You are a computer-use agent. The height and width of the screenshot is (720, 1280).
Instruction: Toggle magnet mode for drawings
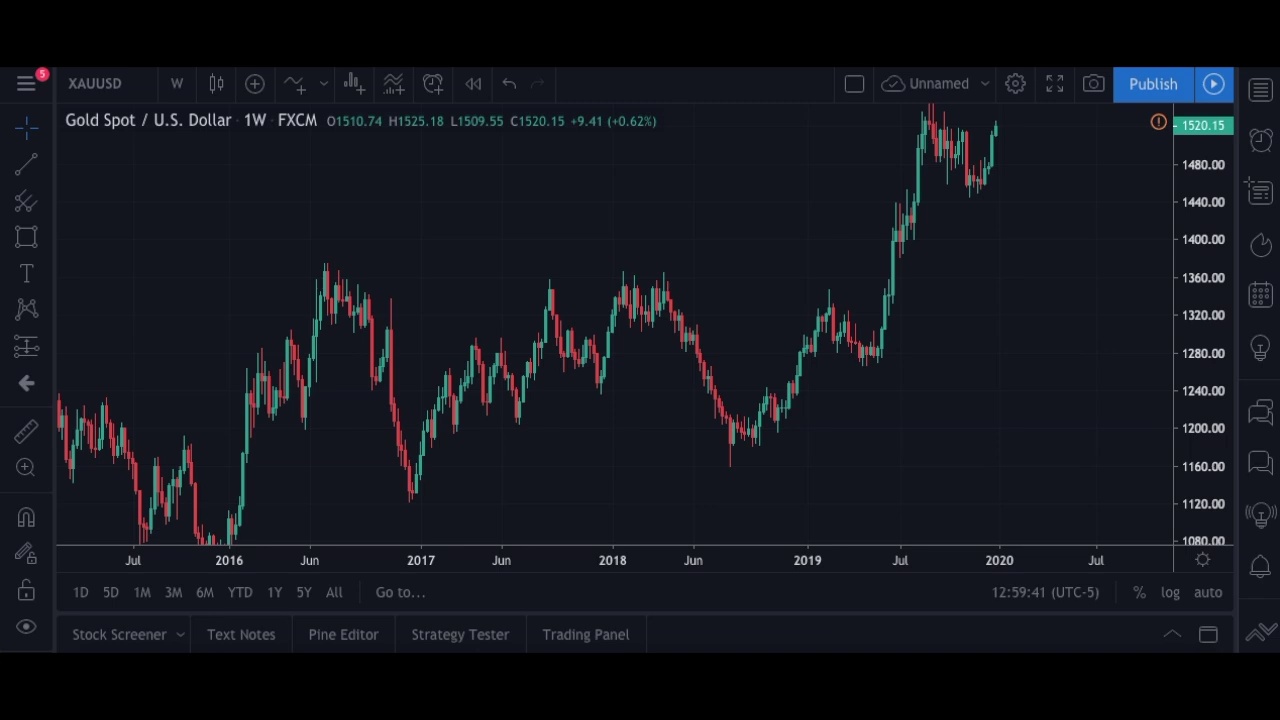26,517
